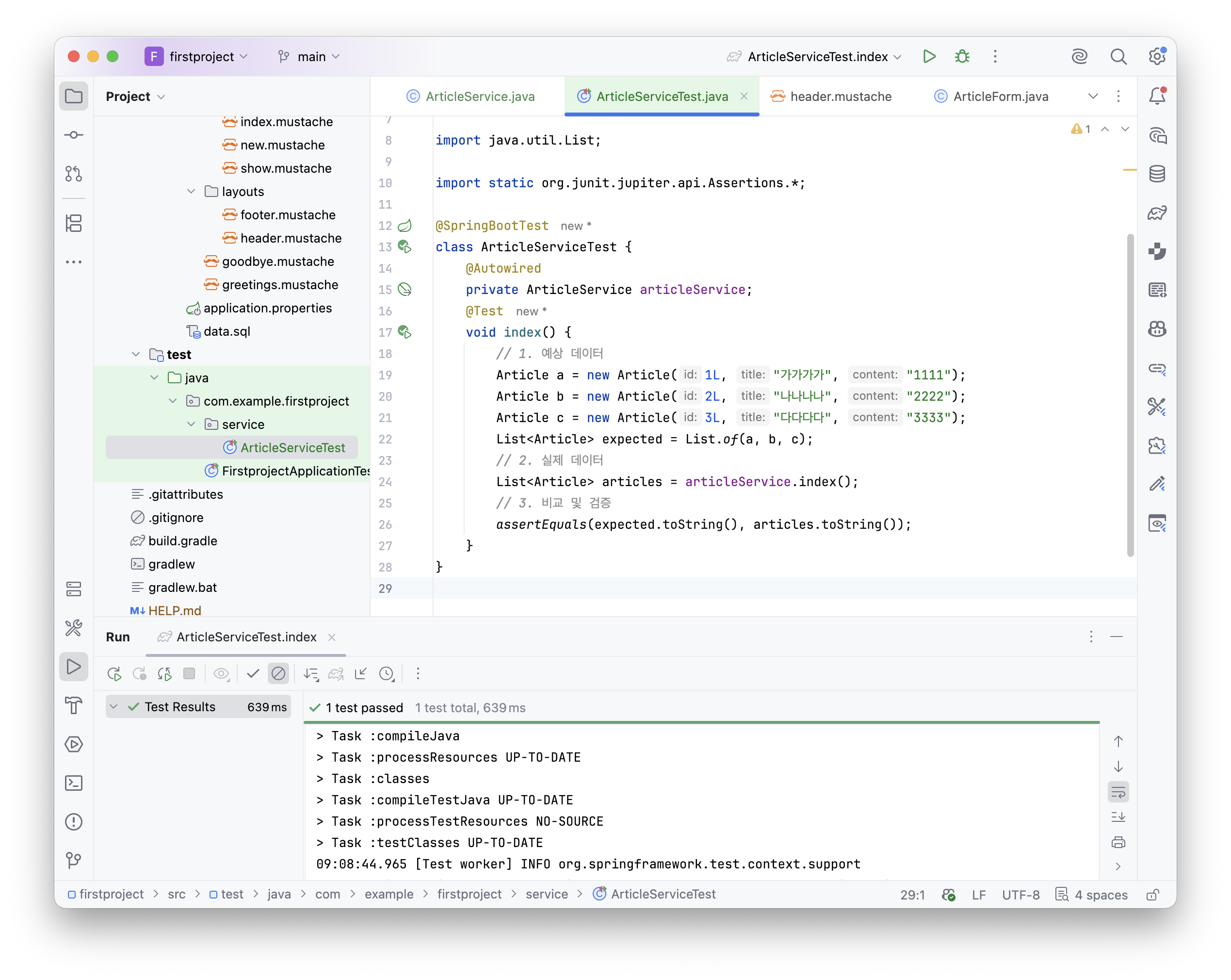This screenshot has height=980, width=1231.
Task: Toggle the watch eye icon in Run toolbar
Action: pos(222,673)
